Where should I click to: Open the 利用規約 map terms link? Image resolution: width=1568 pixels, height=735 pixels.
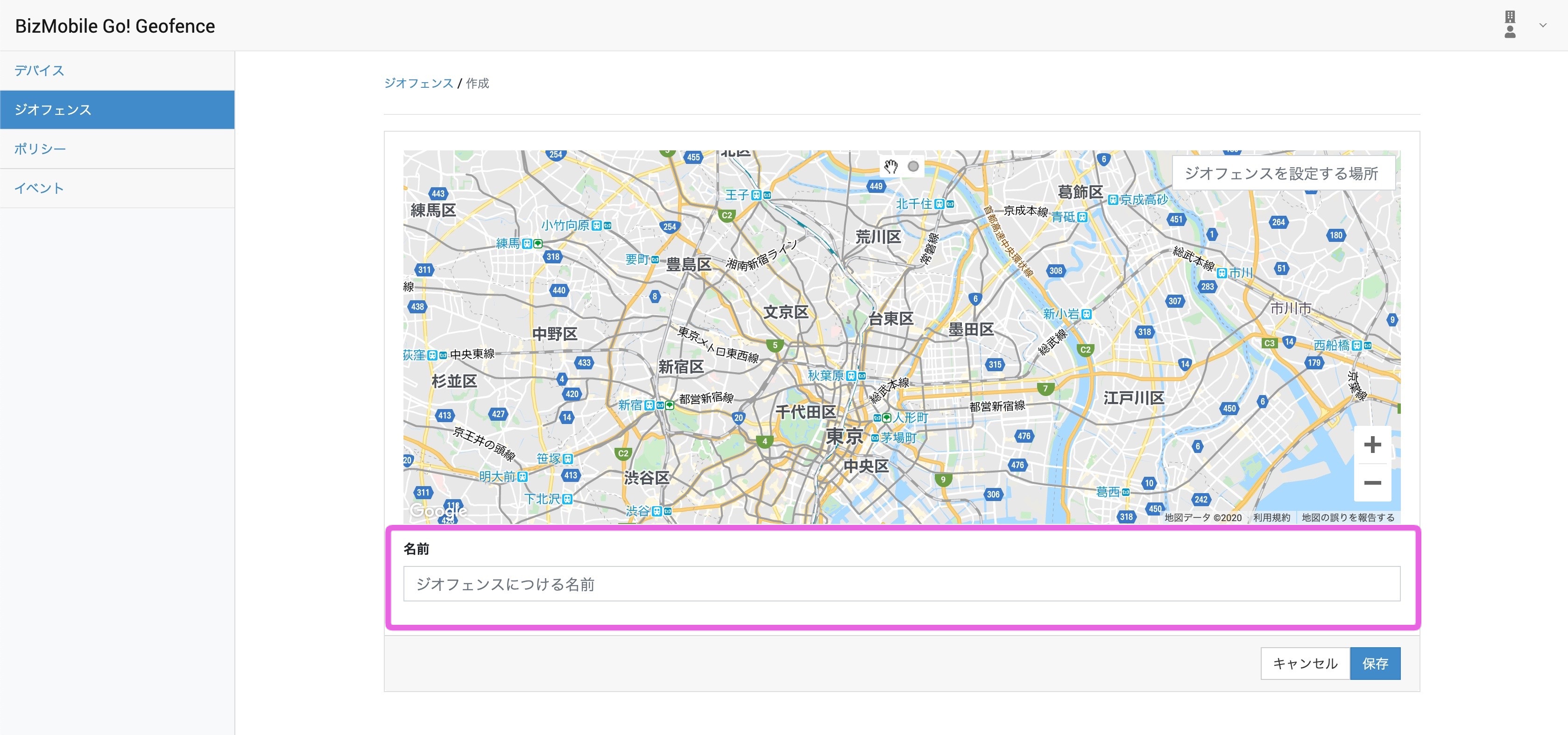(1271, 517)
